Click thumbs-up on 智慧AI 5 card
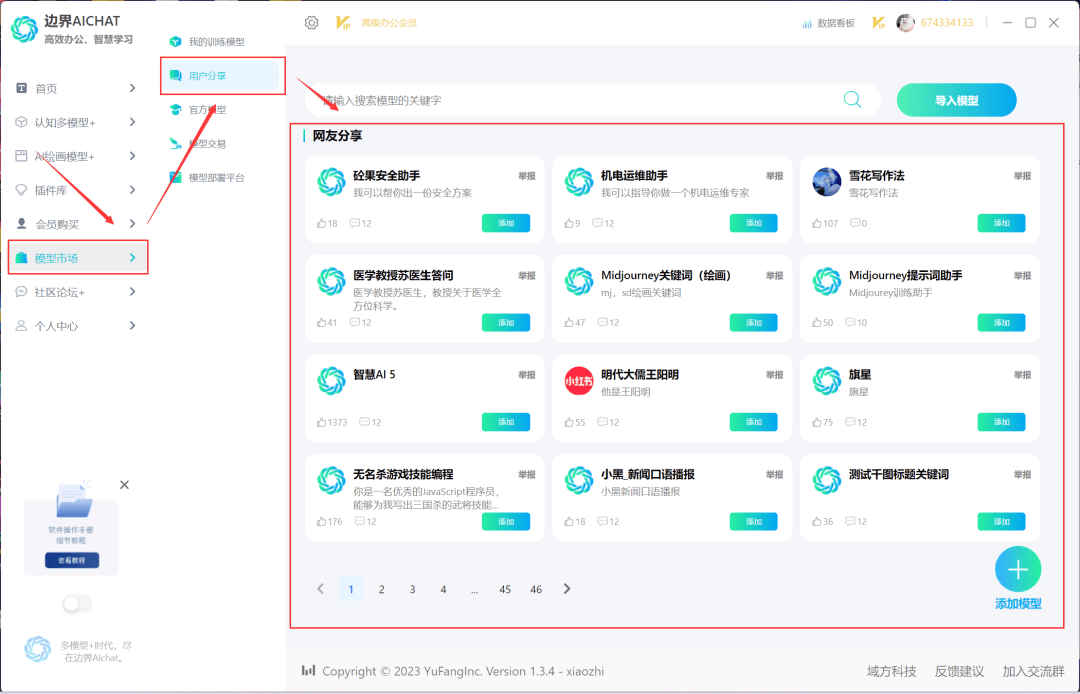This screenshot has width=1080, height=694. [321, 422]
